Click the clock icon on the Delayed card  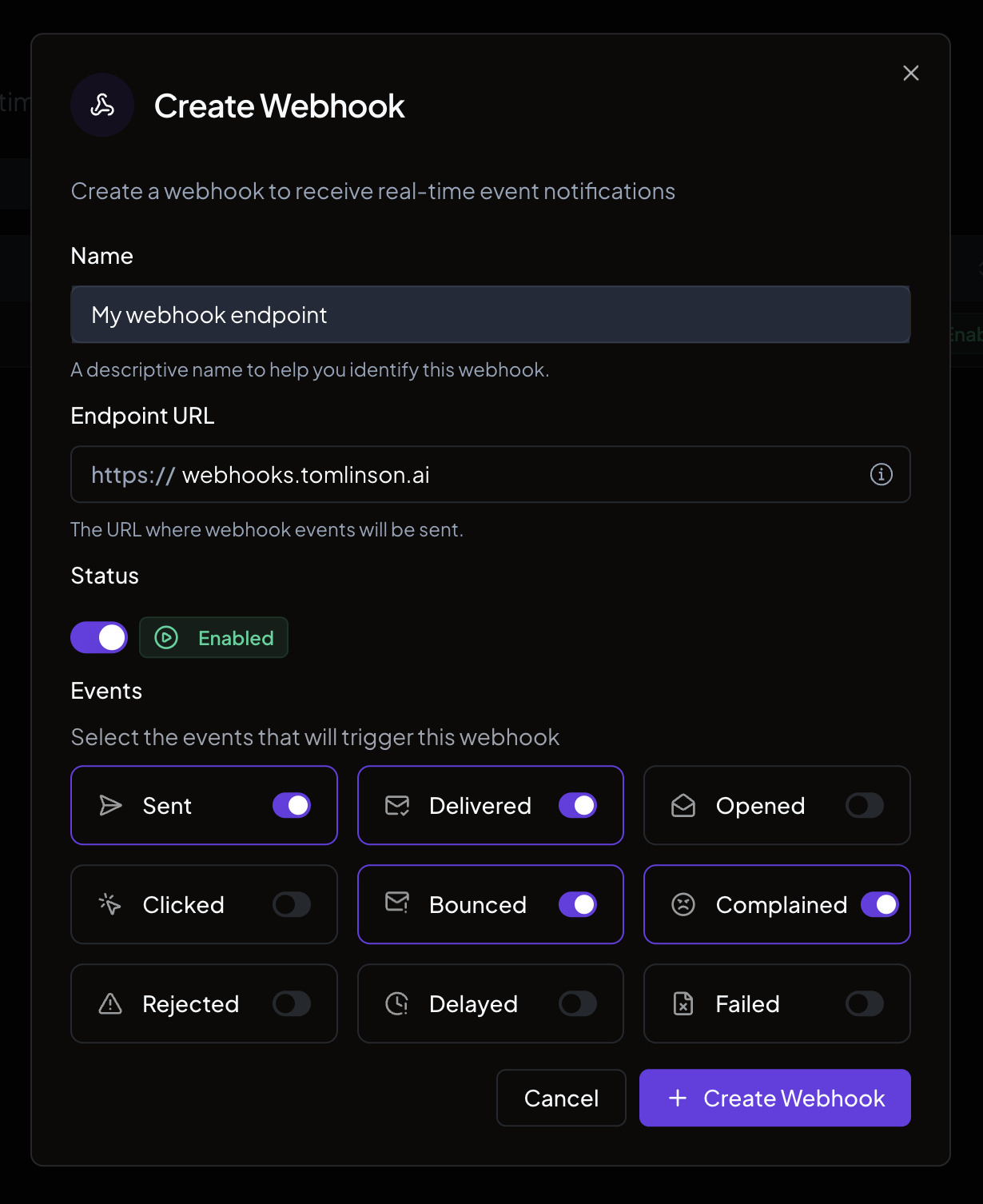tap(396, 1003)
